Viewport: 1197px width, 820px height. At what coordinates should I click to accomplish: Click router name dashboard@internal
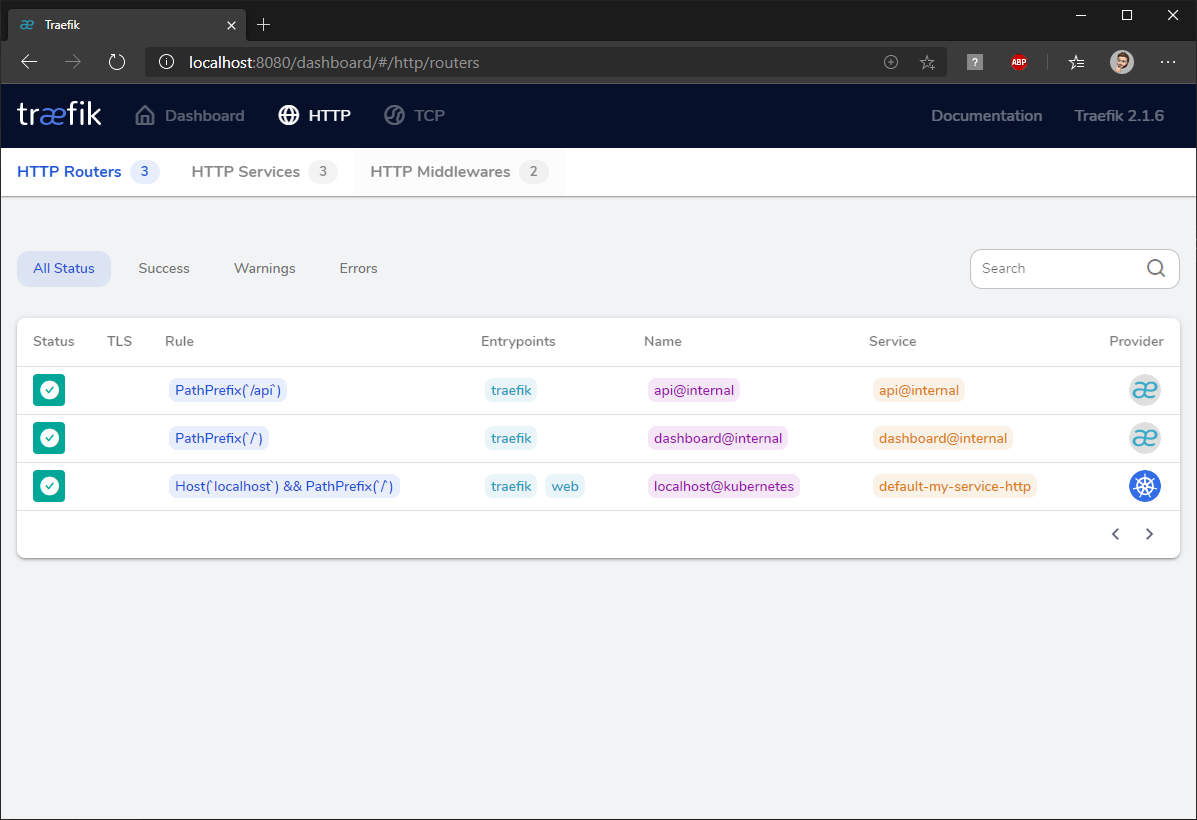point(718,438)
